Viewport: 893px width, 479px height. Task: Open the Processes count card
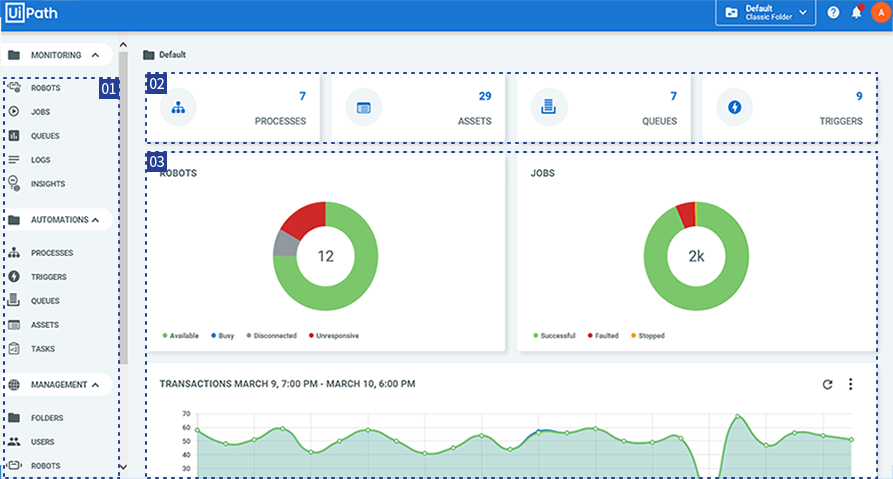pos(233,107)
